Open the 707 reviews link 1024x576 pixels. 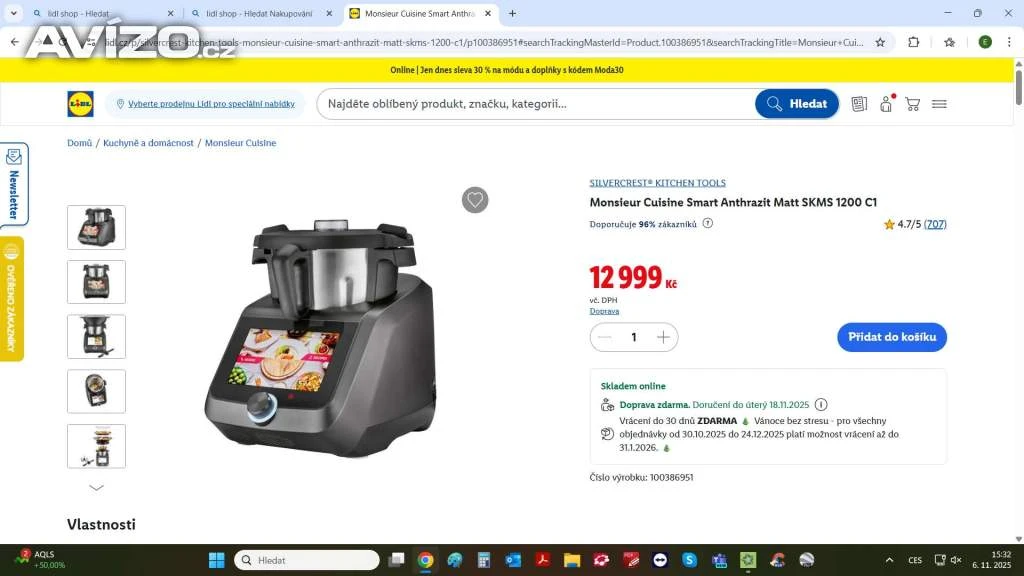click(935, 224)
